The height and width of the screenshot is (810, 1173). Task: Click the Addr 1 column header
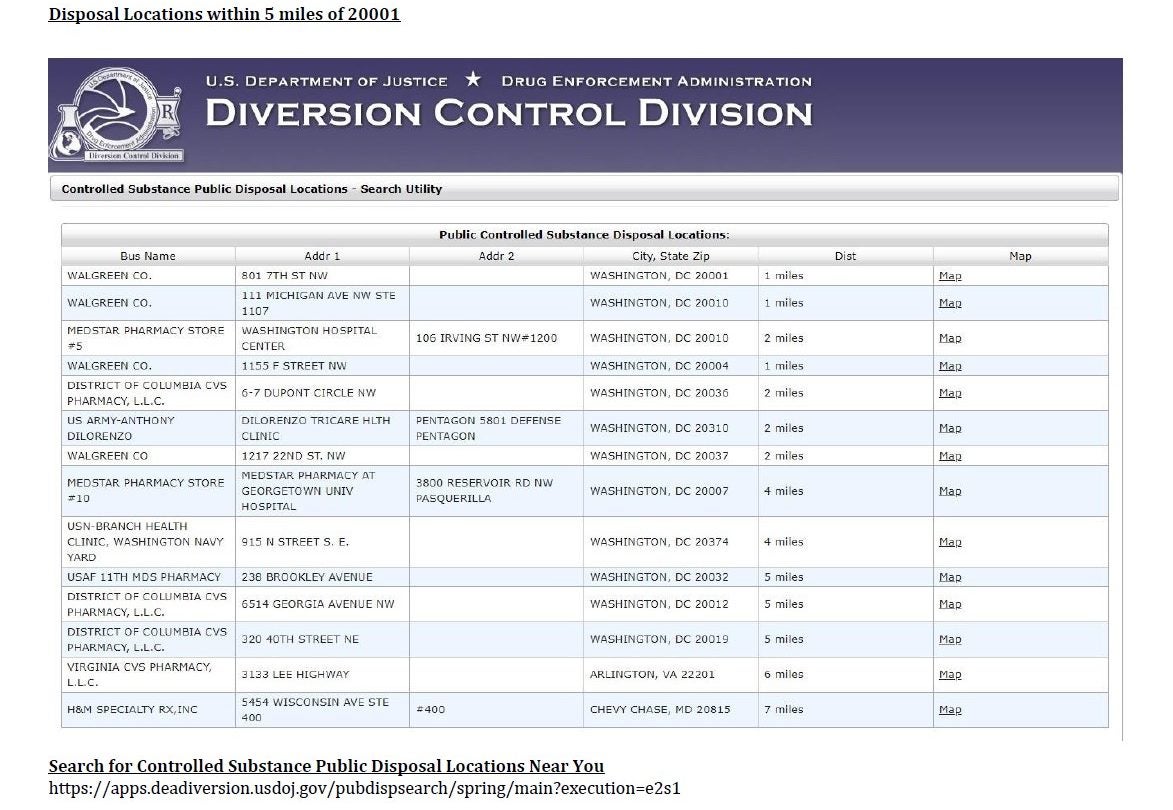(x=322, y=256)
